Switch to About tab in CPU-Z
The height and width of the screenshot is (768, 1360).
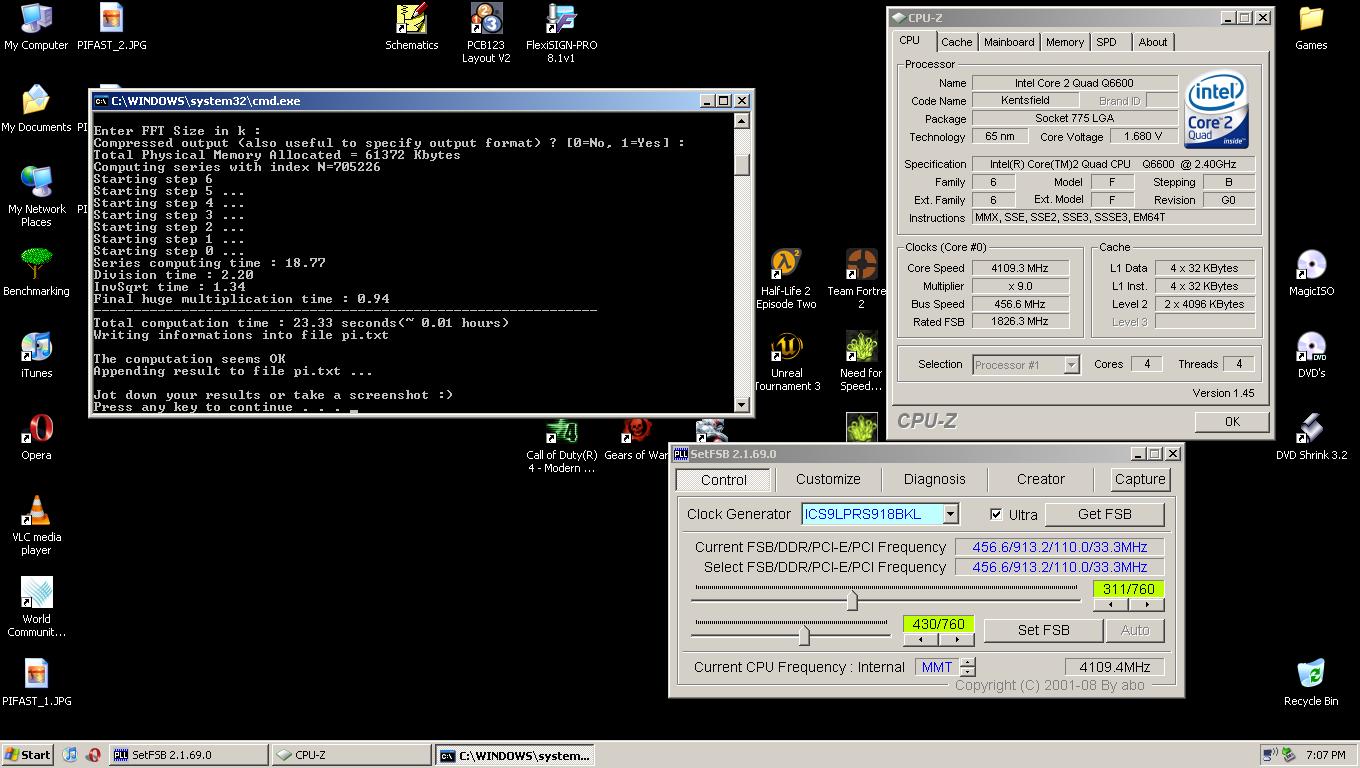coord(1153,42)
